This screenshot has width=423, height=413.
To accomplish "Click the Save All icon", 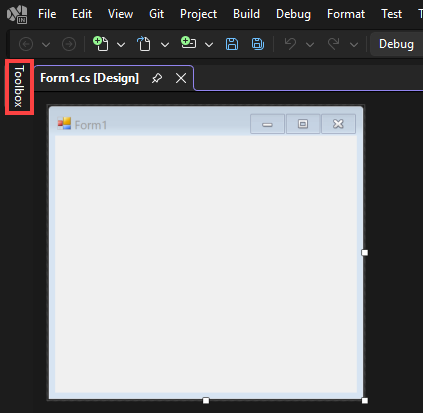I will click(258, 44).
